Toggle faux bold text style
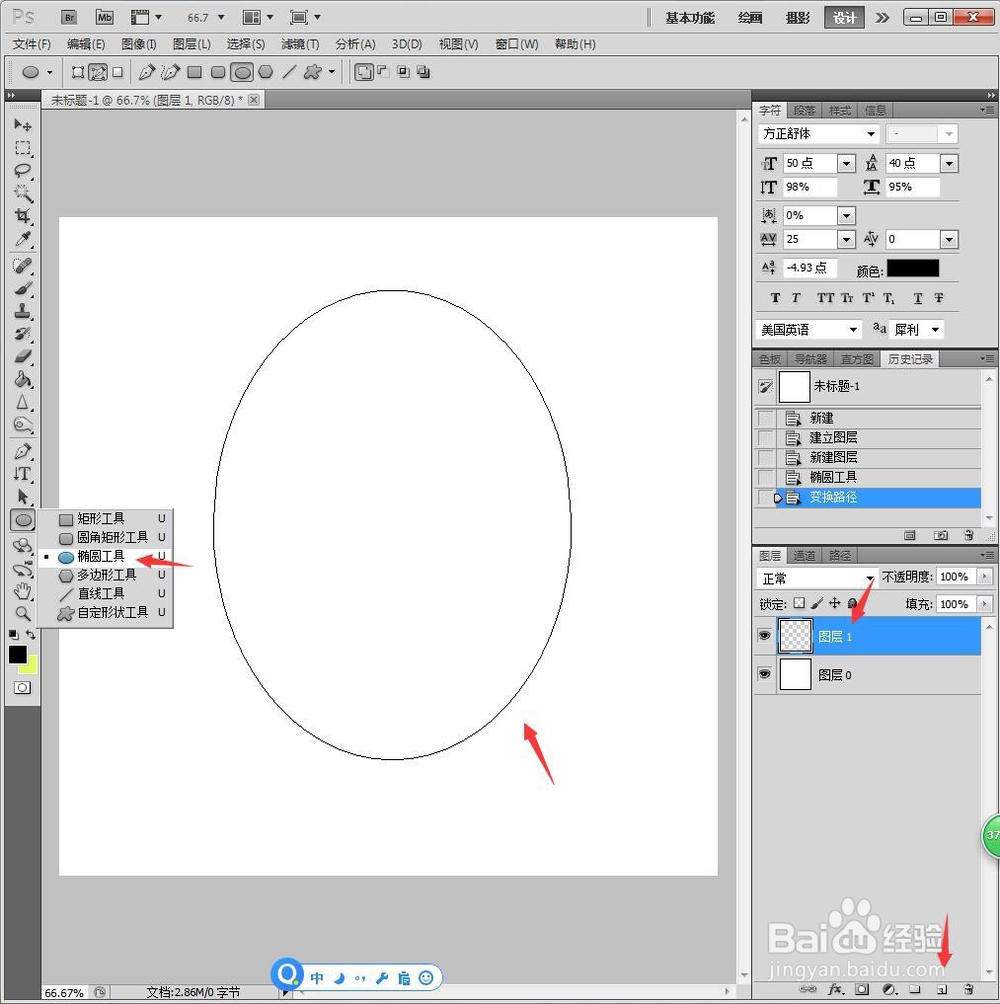Image resolution: width=1000 pixels, height=1004 pixels. 775,298
